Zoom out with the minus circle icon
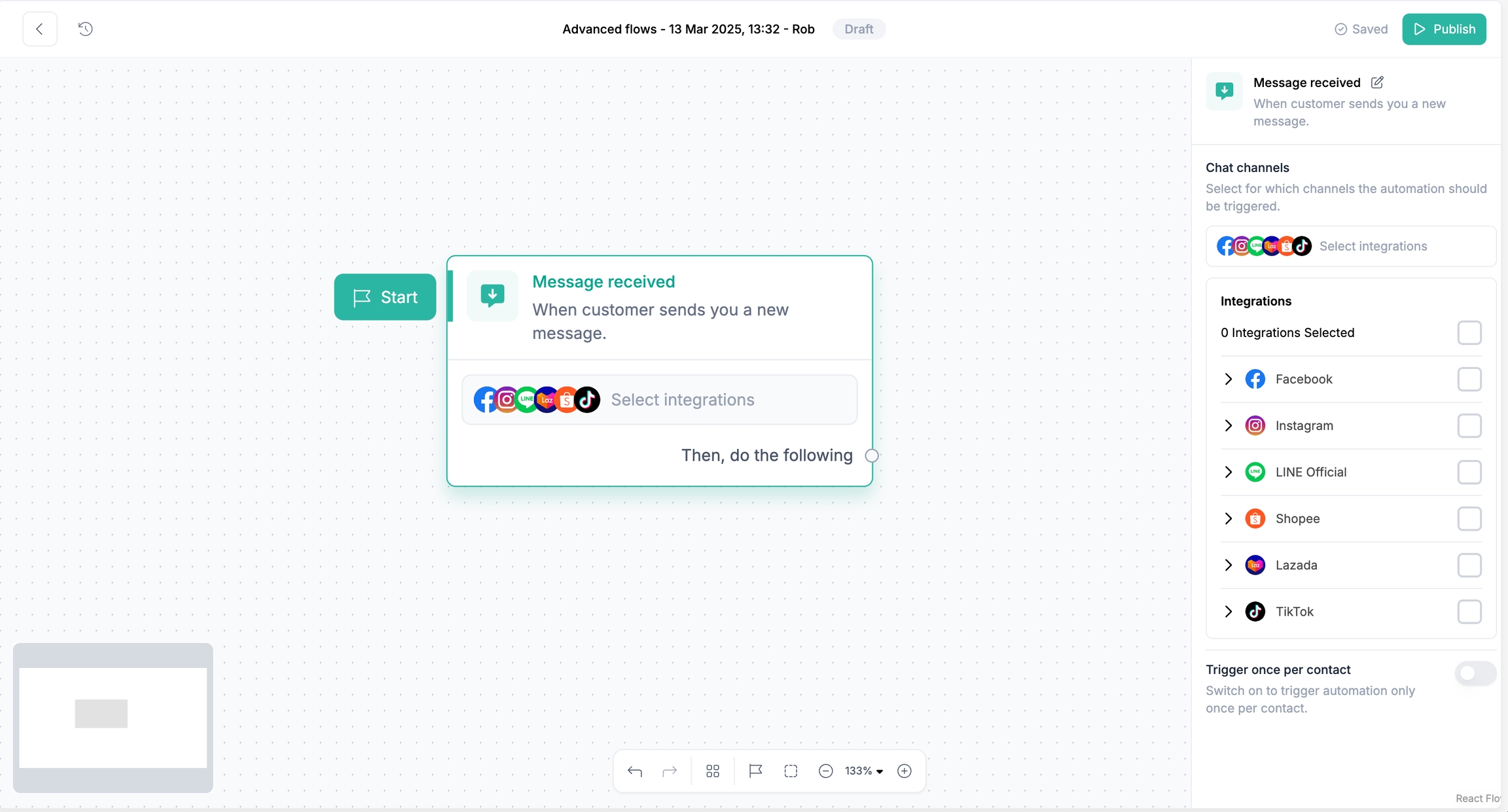This screenshot has width=1508, height=812. (825, 771)
